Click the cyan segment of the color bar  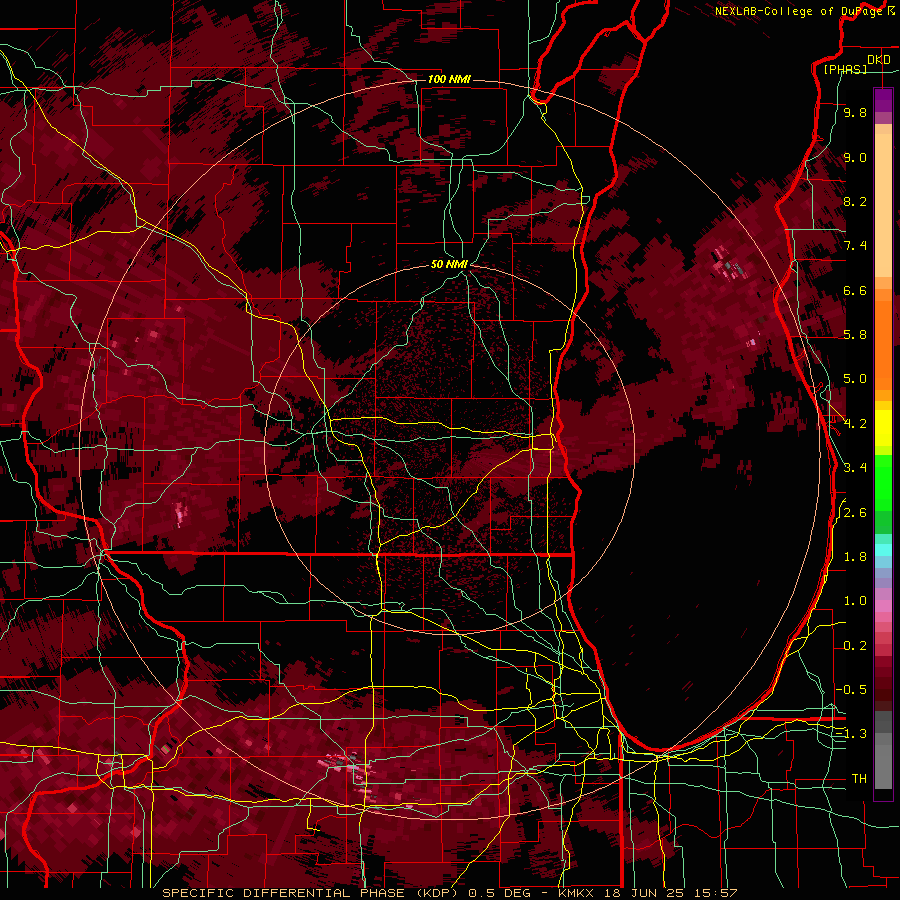pyautogui.click(x=883, y=550)
